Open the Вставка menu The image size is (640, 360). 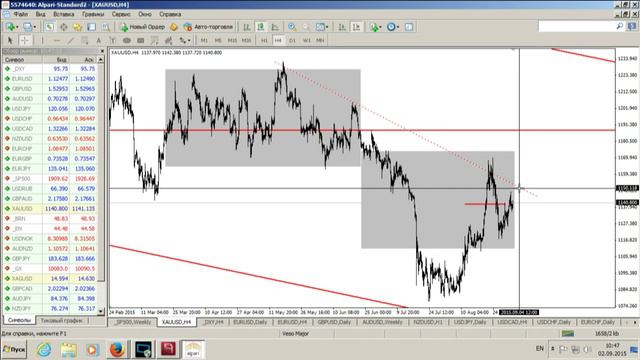pos(64,14)
